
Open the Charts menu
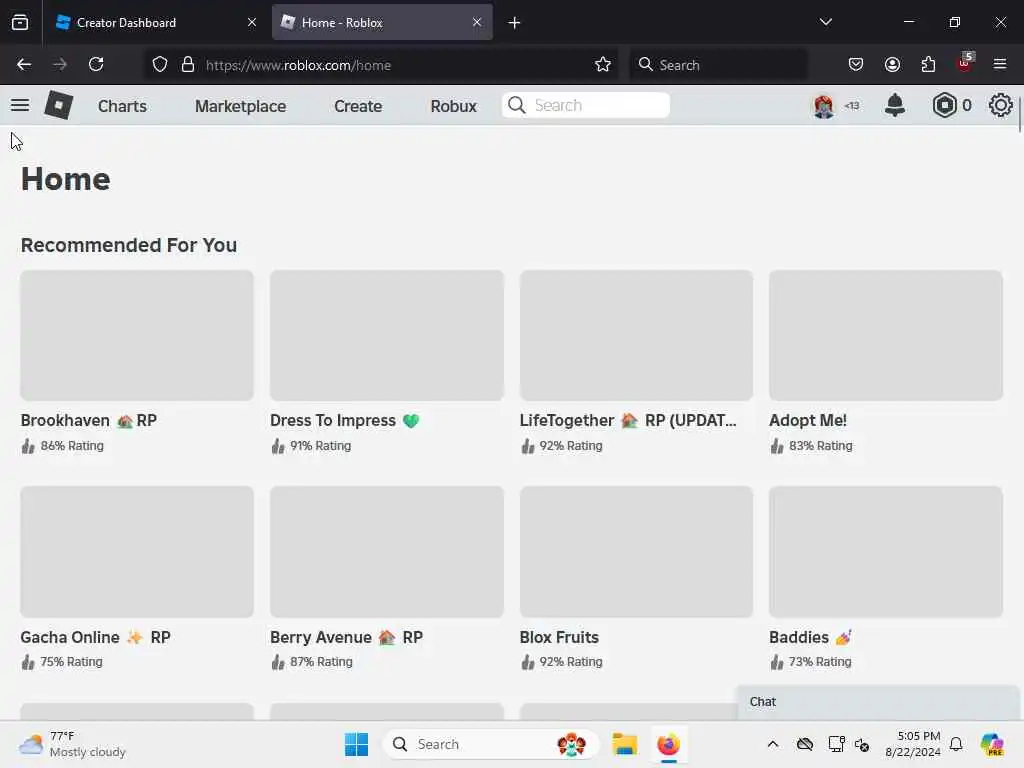click(122, 106)
